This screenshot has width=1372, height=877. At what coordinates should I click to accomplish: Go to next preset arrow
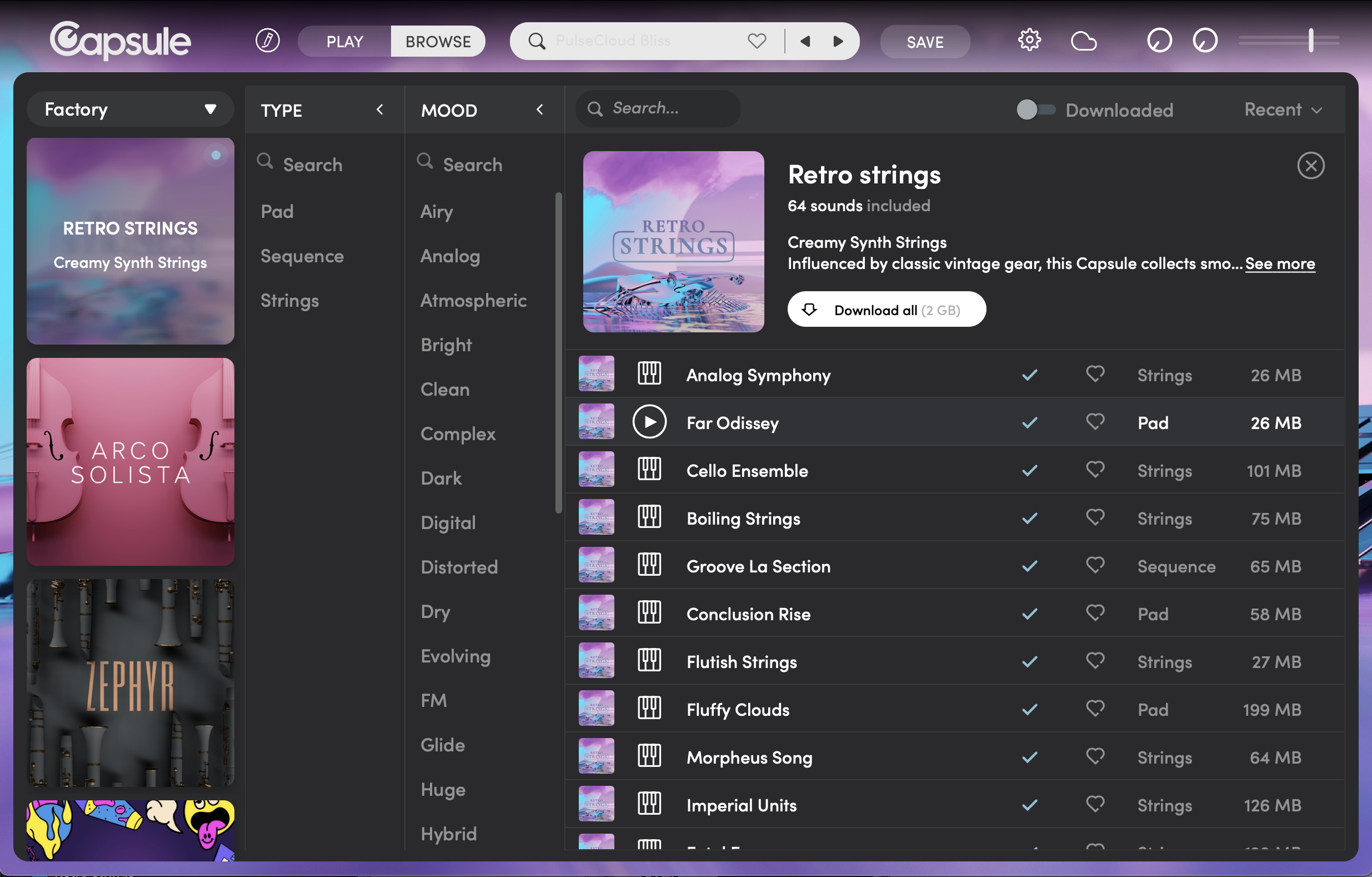(838, 41)
